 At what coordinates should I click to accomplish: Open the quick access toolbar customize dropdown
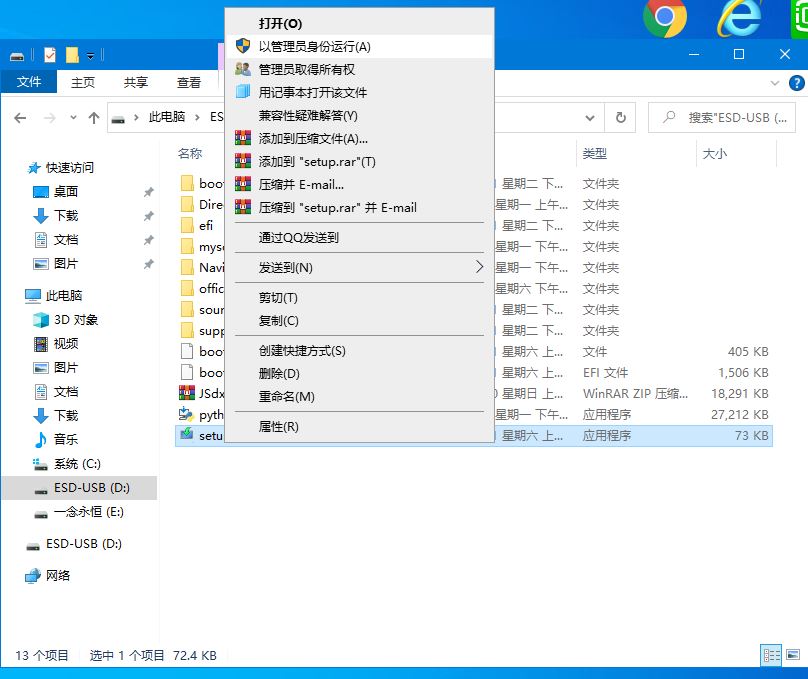coord(91,54)
